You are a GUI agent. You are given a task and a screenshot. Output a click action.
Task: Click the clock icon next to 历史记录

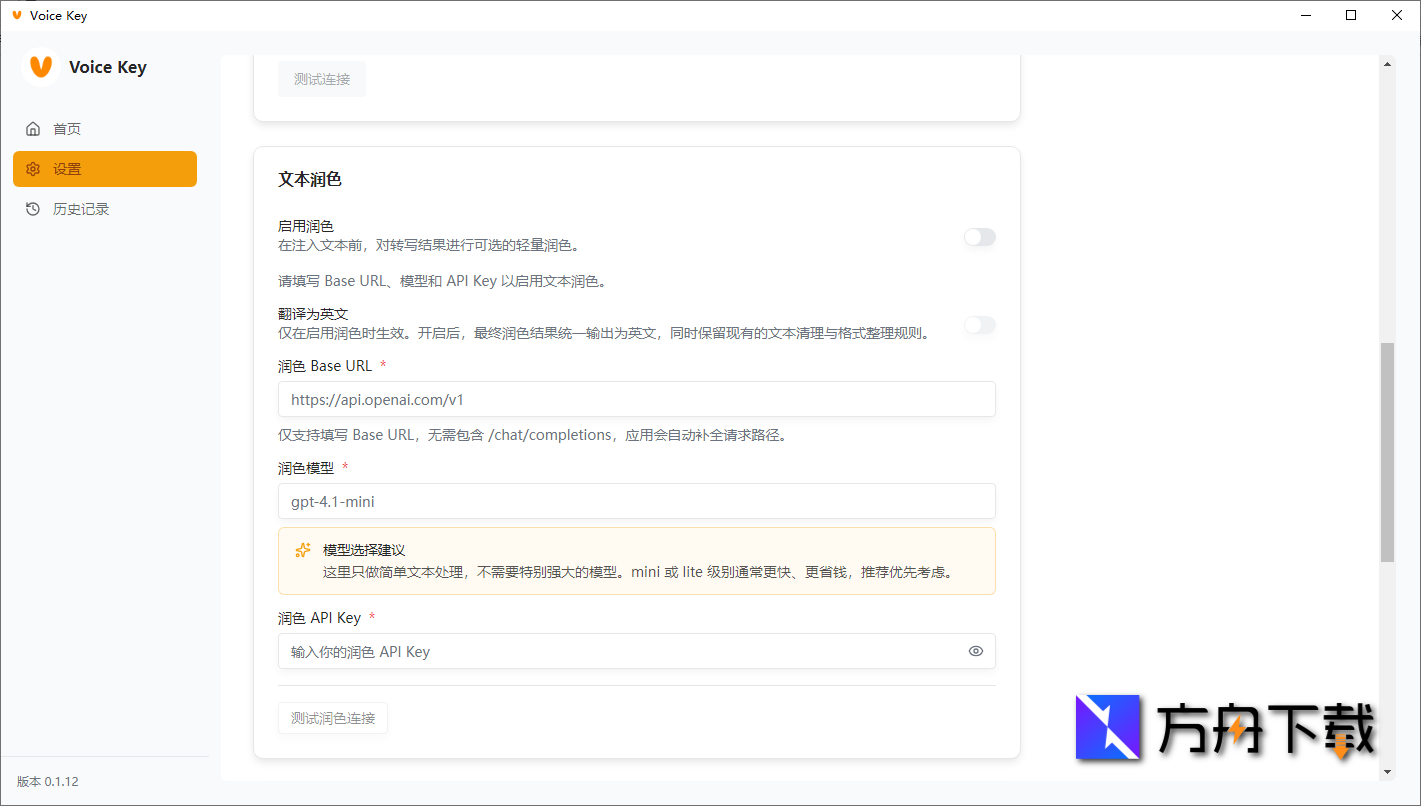click(x=33, y=208)
